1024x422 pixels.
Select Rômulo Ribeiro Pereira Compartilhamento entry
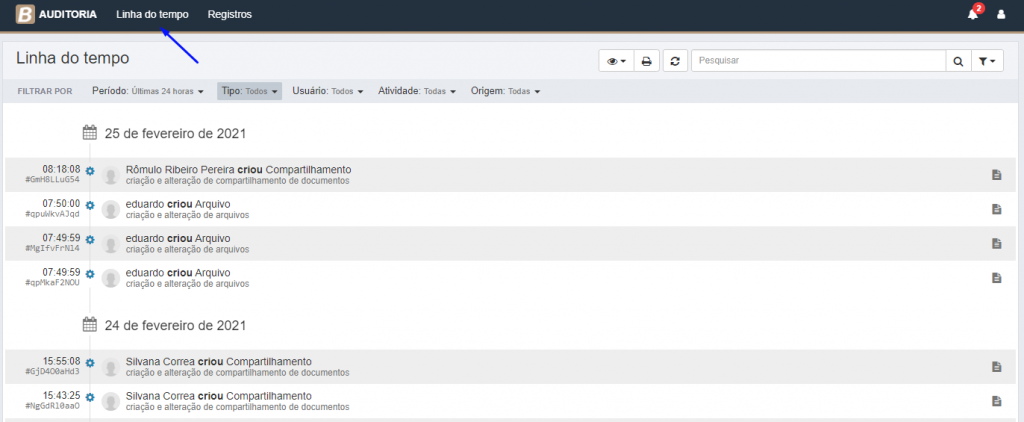pos(238,170)
